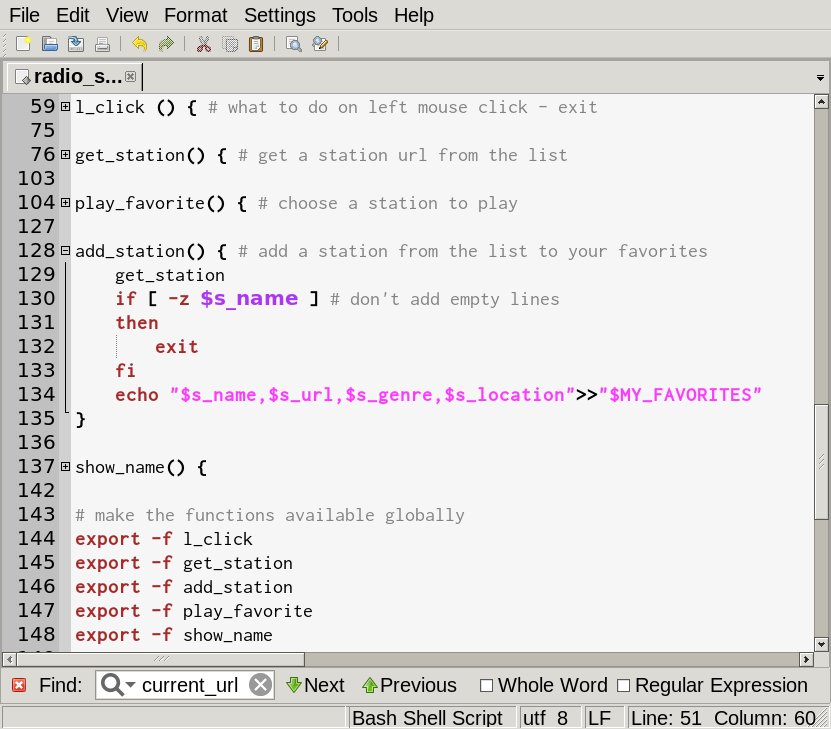Click the 'then' keyword on line 131
The width and height of the screenshot is (831, 729).
coord(137,323)
